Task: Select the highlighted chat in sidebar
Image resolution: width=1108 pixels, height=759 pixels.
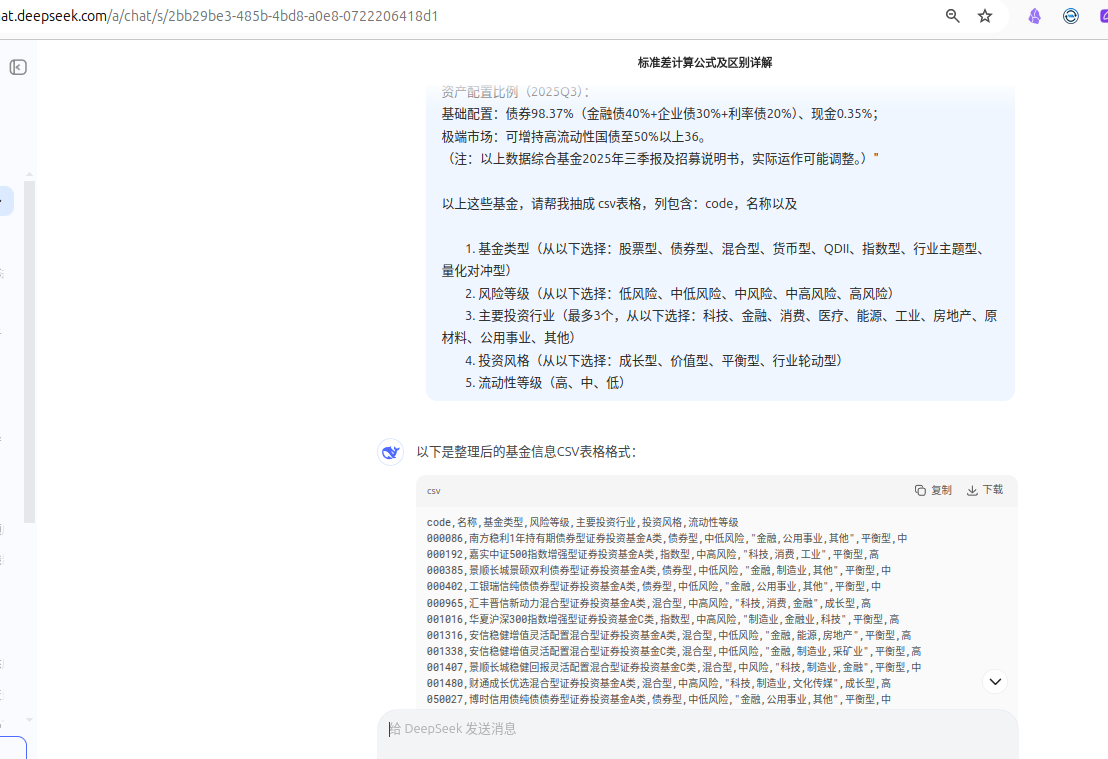Action: coord(6,201)
